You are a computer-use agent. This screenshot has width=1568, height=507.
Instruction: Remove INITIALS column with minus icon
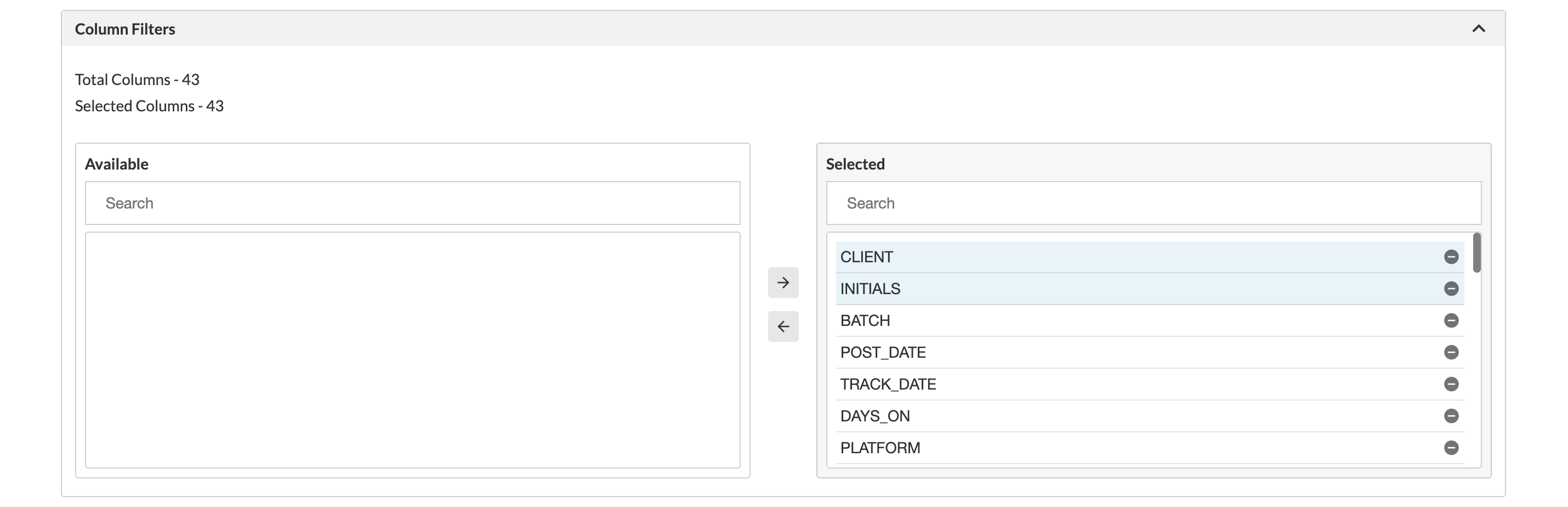pos(1451,289)
